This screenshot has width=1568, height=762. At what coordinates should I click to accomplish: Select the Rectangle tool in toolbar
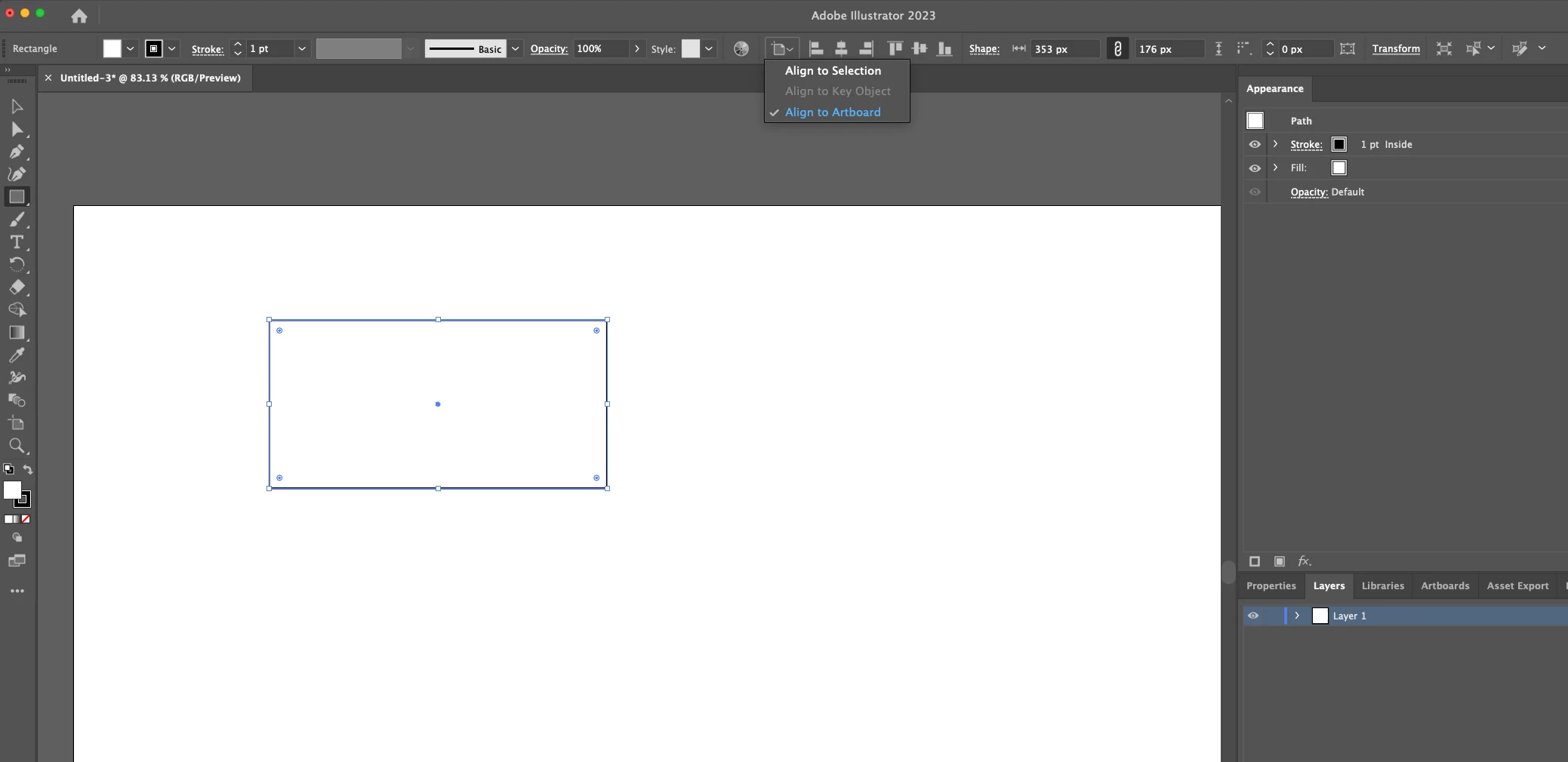click(x=17, y=197)
